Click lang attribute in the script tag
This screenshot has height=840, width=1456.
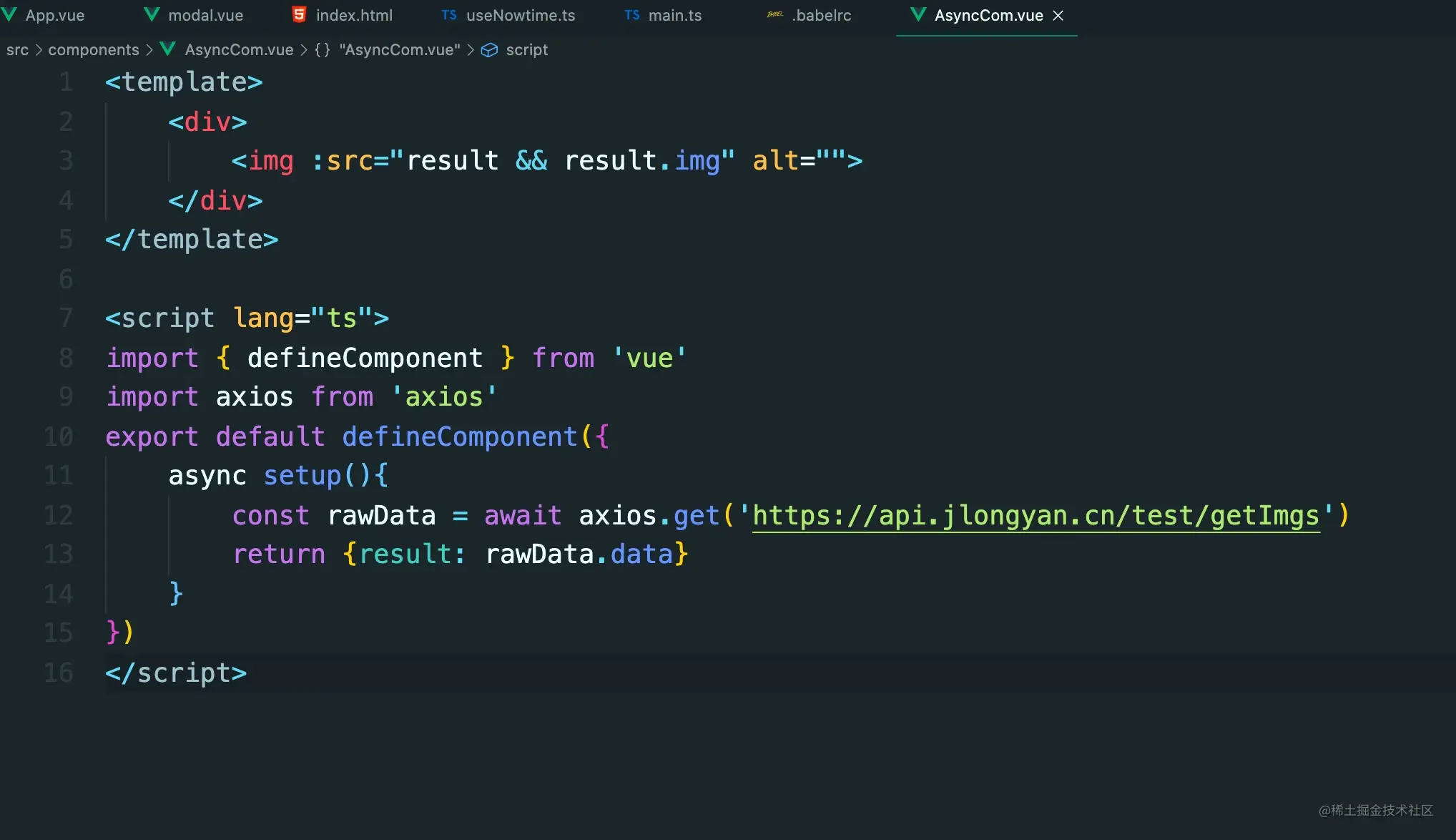[x=263, y=318]
